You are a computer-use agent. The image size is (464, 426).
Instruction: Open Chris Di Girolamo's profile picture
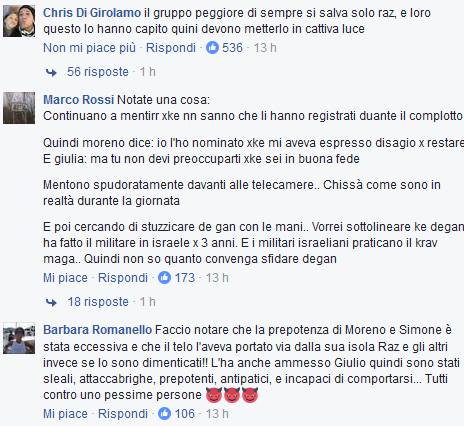(x=19, y=21)
